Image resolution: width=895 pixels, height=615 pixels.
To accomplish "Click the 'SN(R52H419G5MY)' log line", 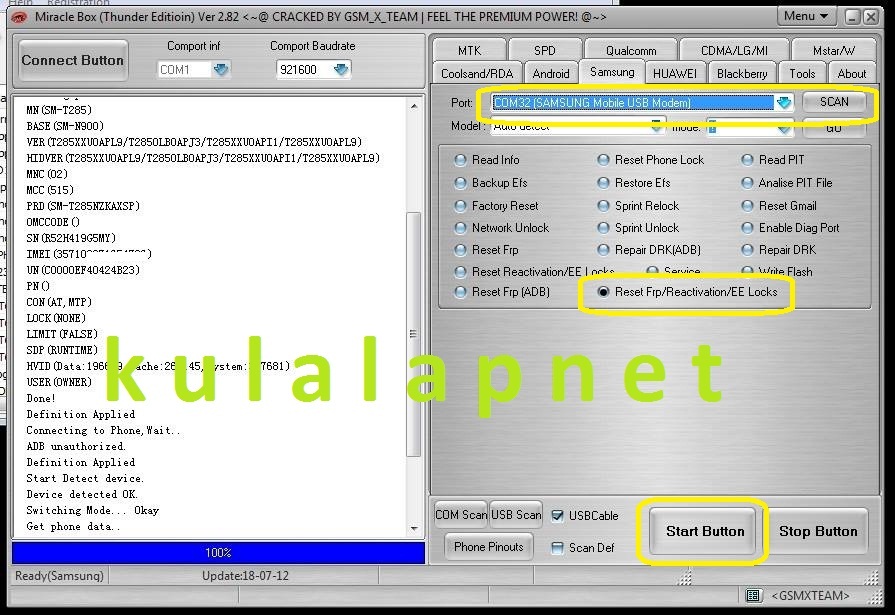I will point(71,238).
